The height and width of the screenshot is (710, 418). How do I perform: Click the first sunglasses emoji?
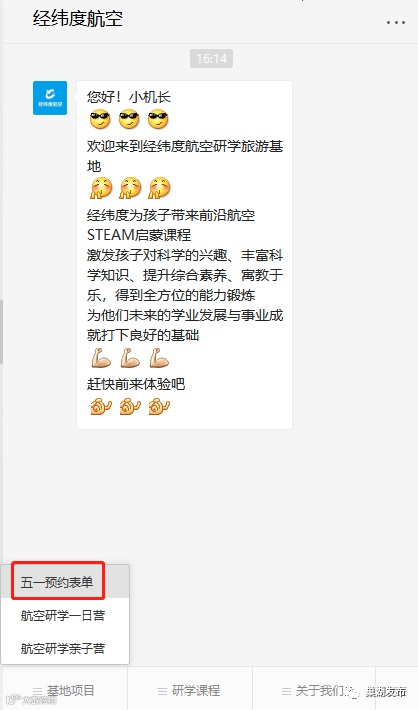click(x=100, y=119)
